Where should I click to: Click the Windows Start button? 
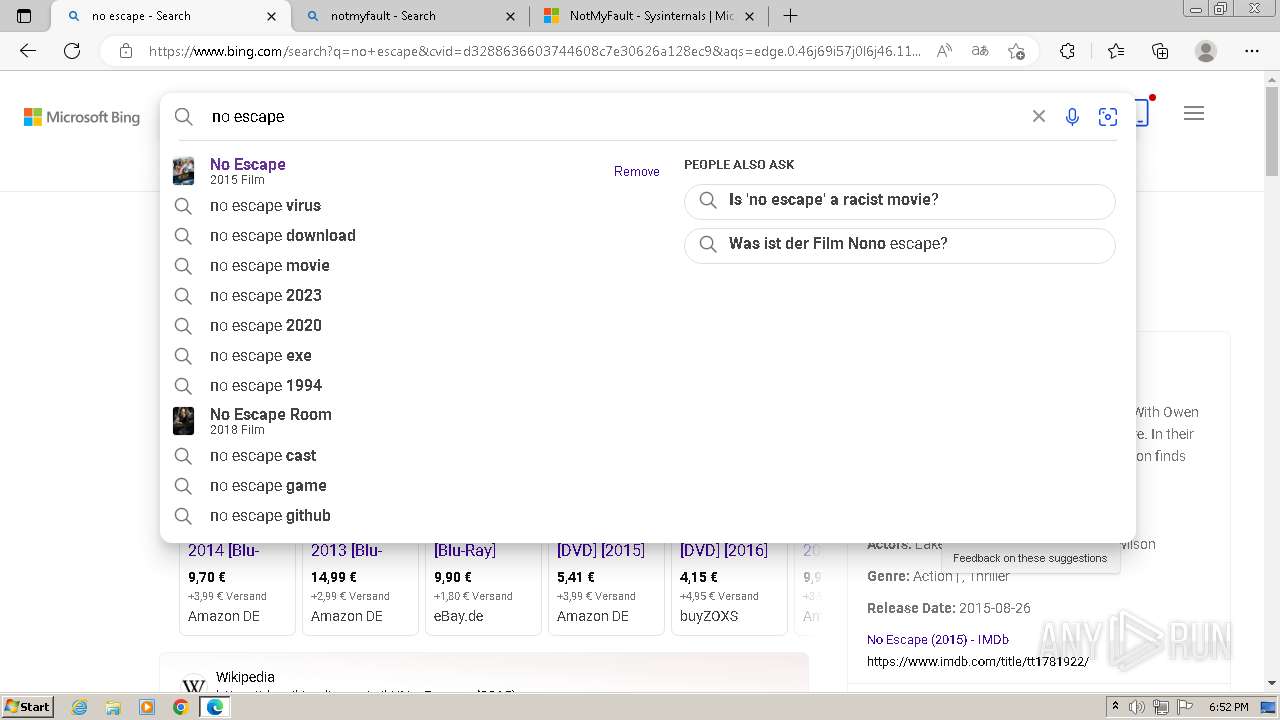(x=27, y=706)
